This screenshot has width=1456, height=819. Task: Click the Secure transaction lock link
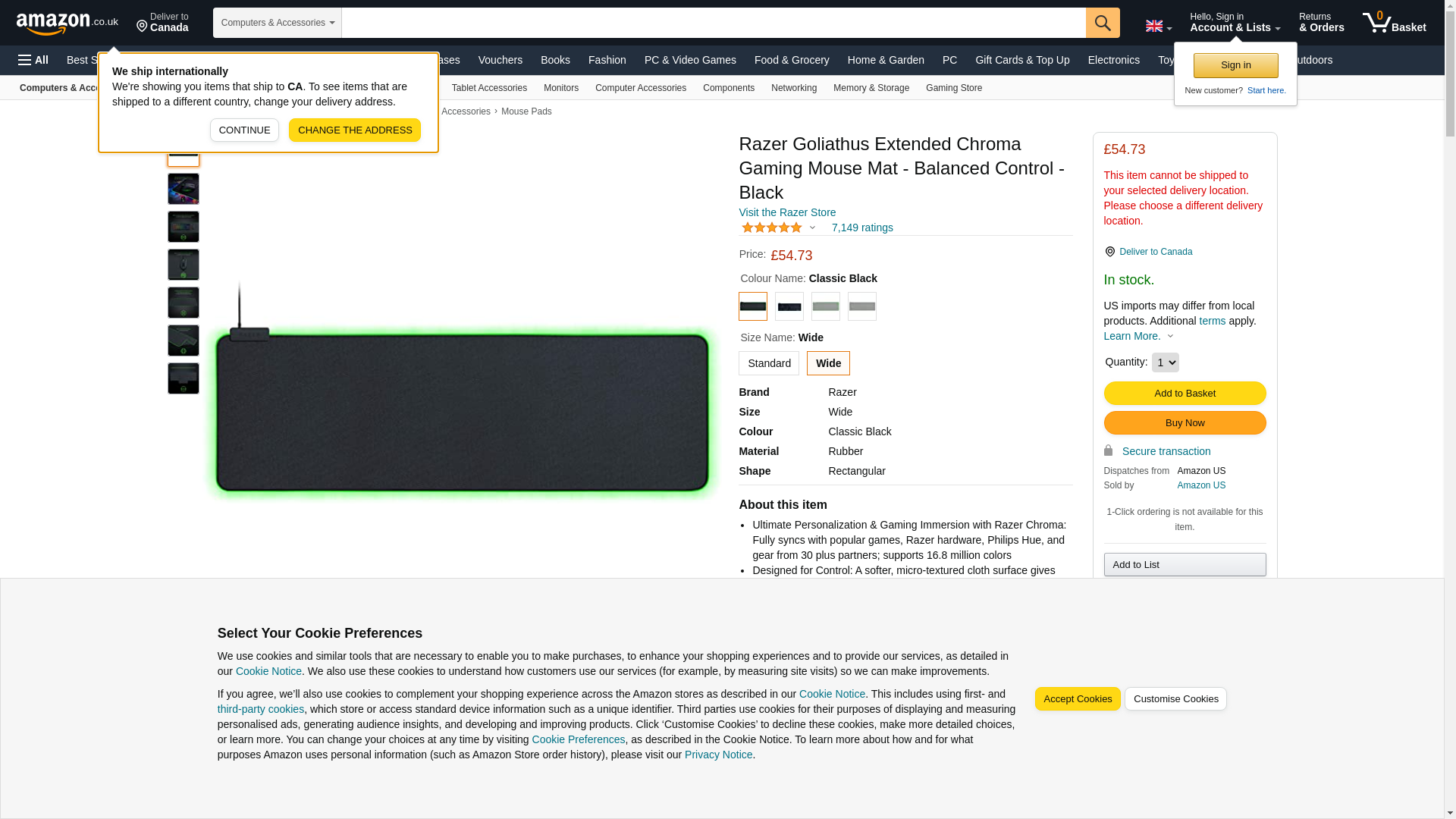click(x=1157, y=451)
